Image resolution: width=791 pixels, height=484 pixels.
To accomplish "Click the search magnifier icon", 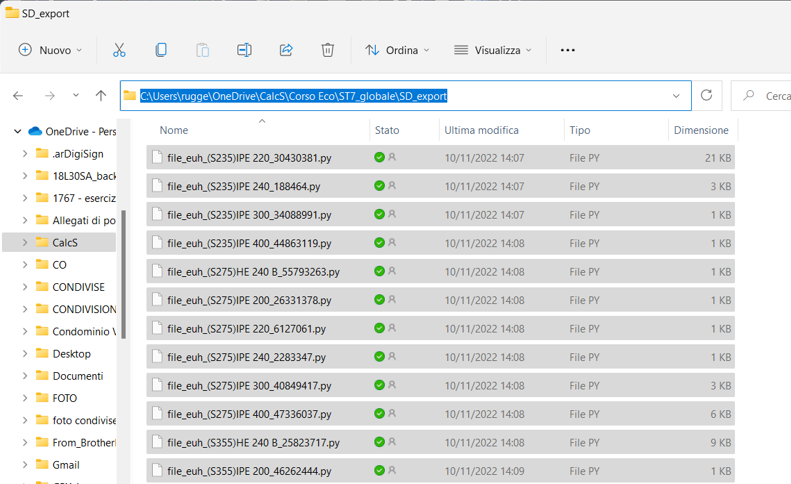I will [x=749, y=95].
